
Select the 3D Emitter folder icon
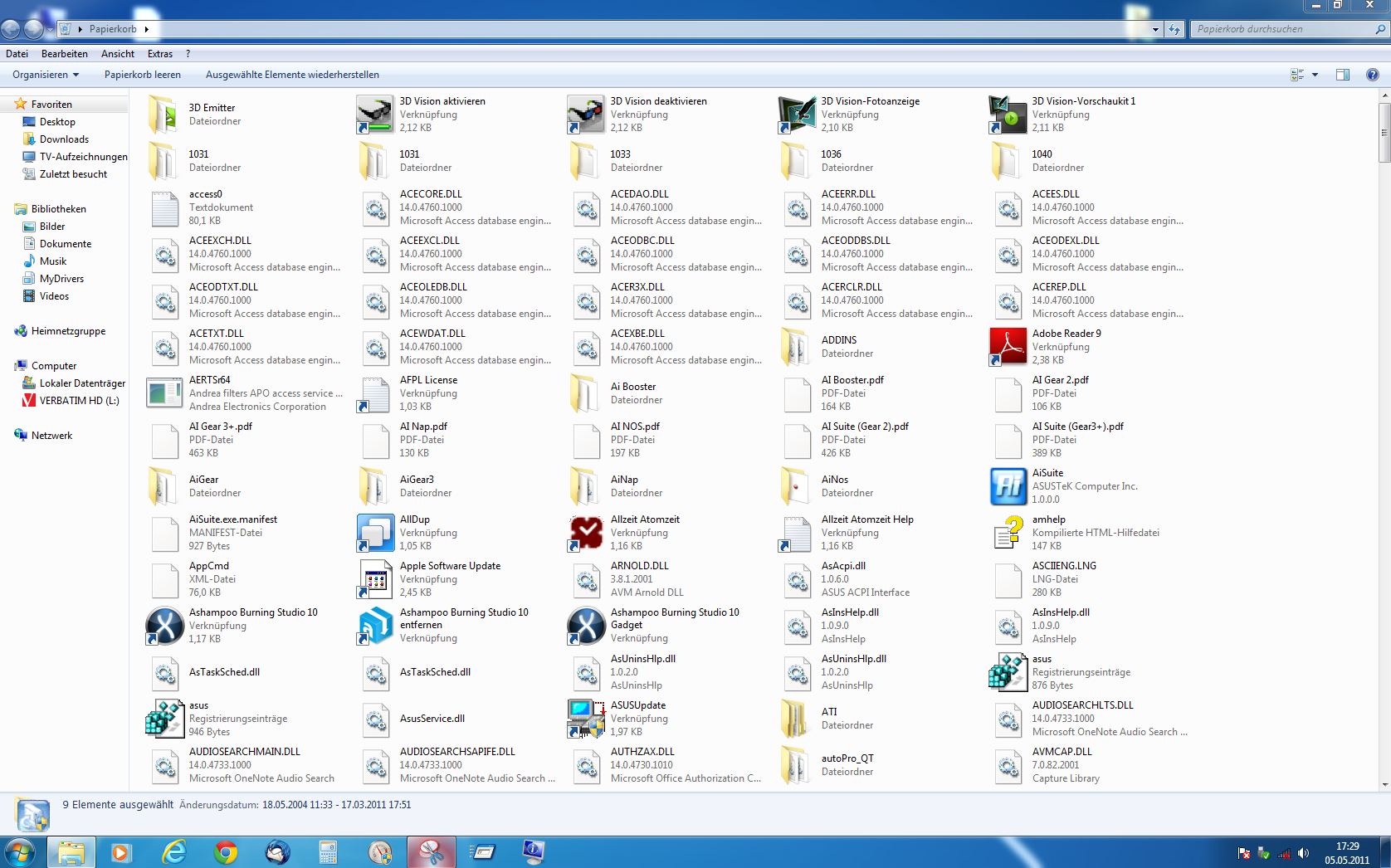click(164, 115)
